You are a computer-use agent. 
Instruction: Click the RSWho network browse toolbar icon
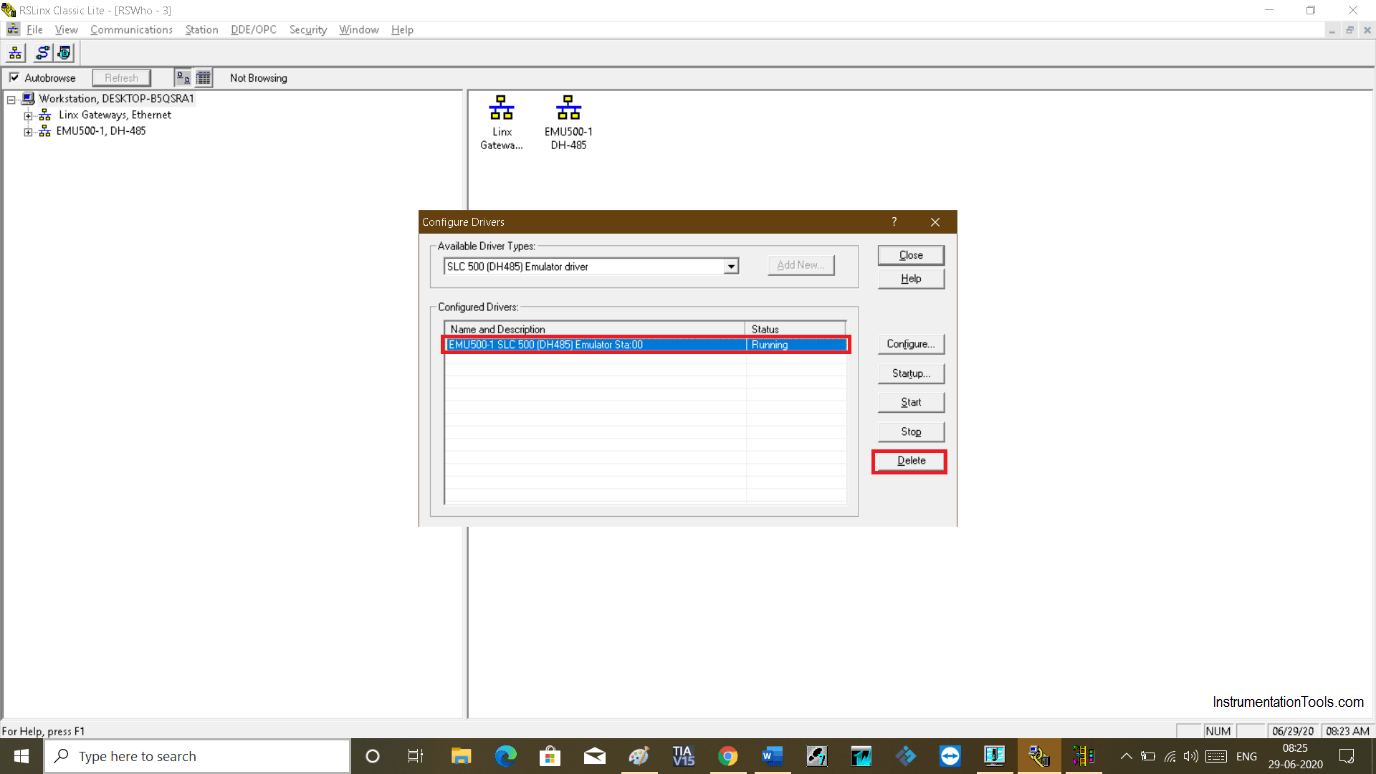click(16, 53)
